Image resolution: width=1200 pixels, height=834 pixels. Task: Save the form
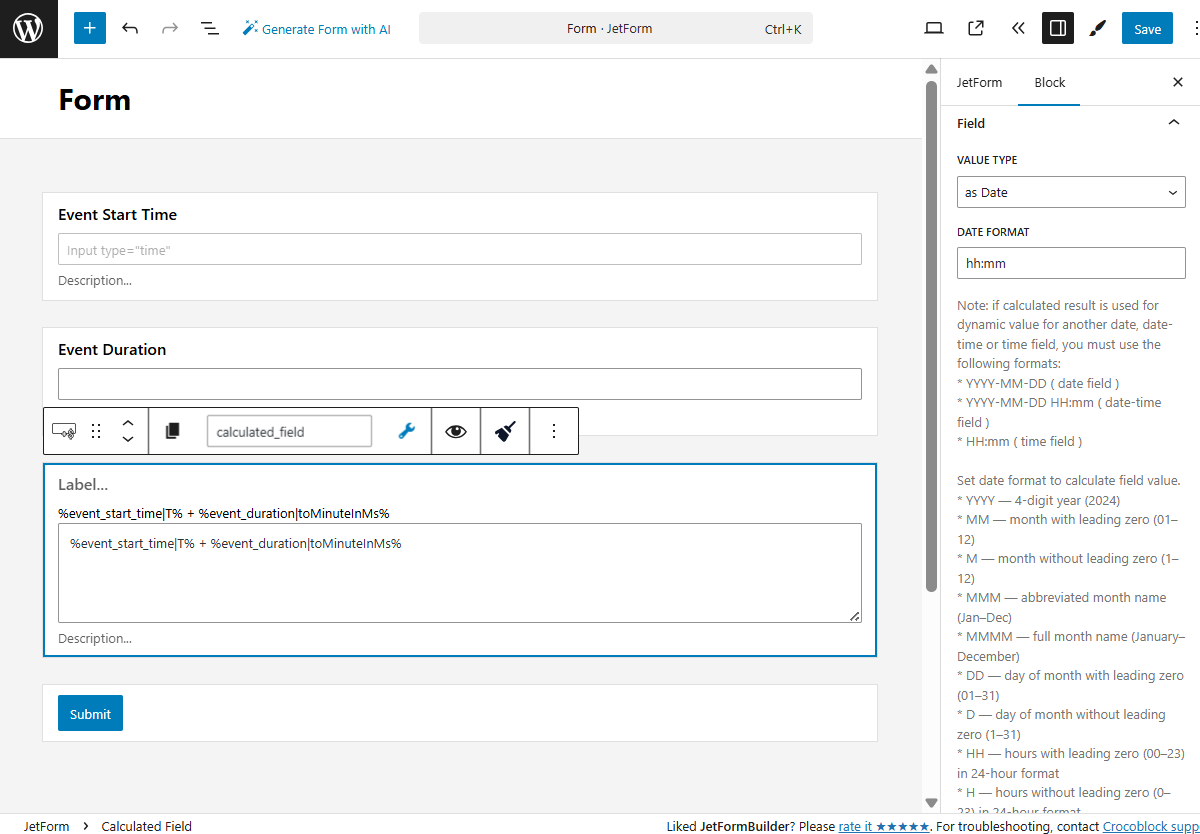(1146, 28)
